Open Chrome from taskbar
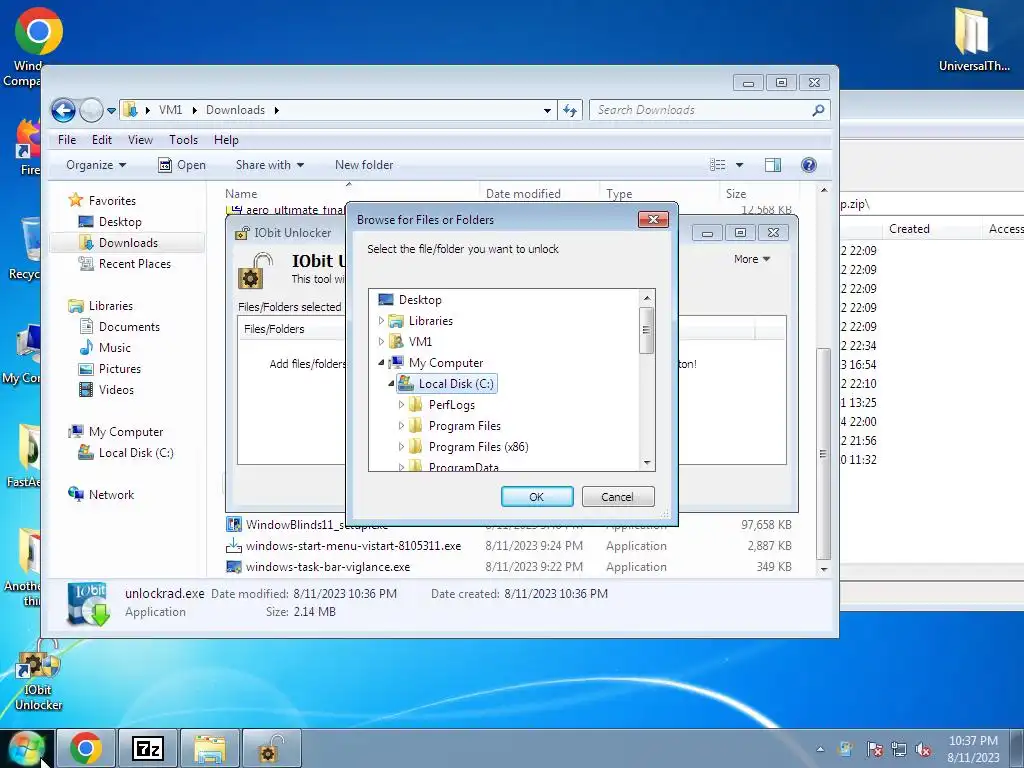 86,748
